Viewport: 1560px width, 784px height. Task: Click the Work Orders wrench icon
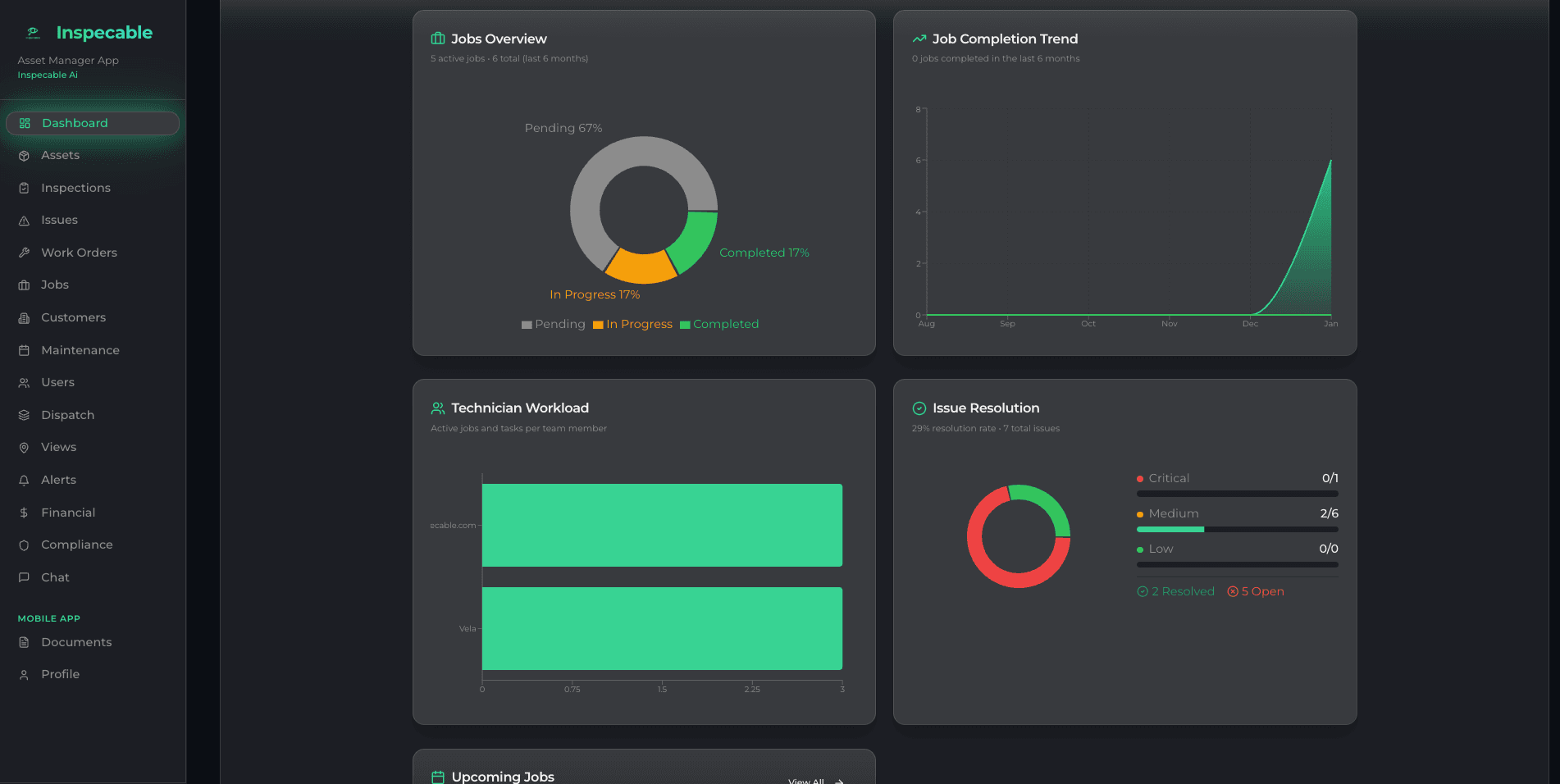click(24, 253)
